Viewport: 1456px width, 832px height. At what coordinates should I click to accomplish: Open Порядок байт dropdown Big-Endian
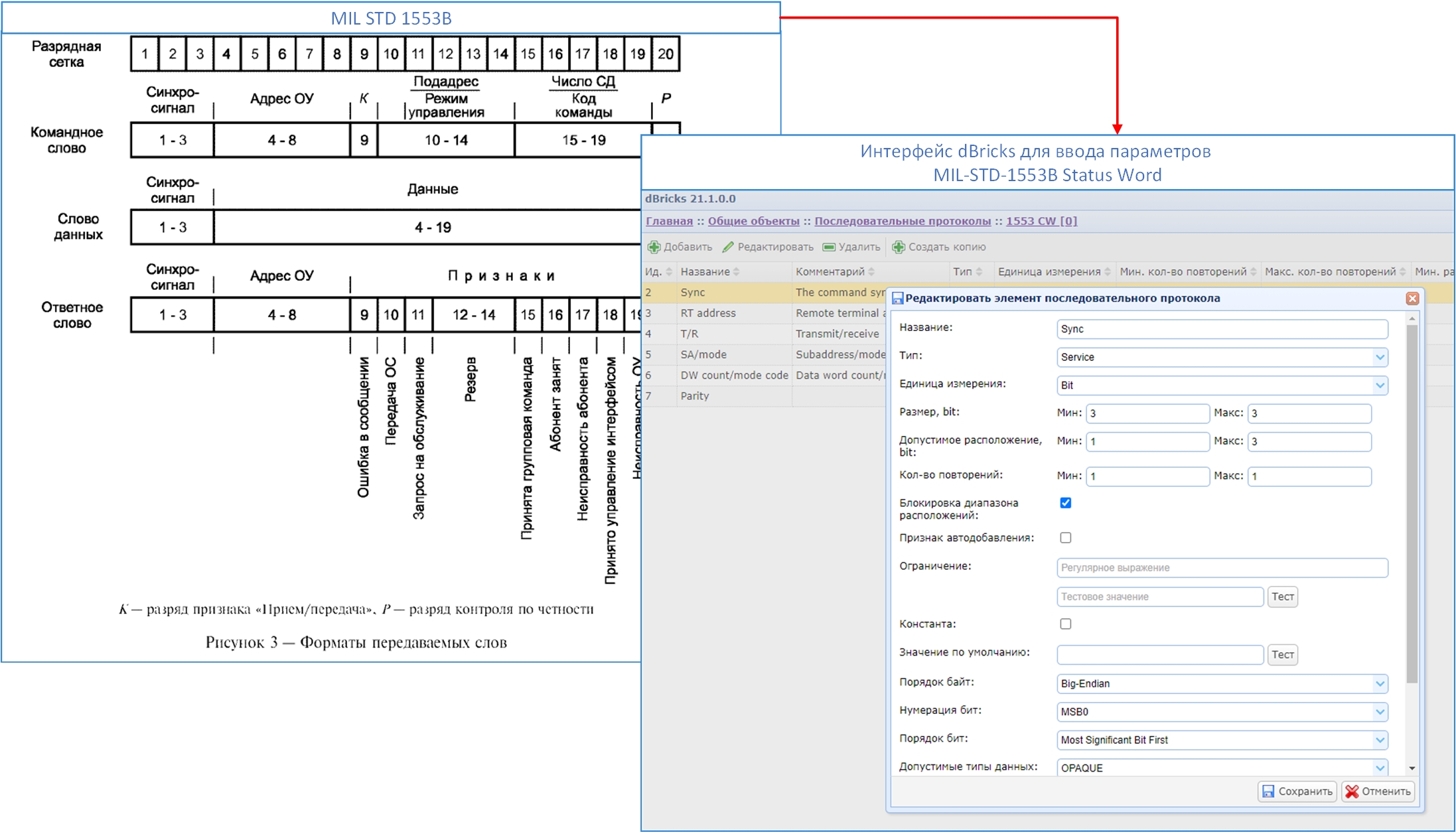(x=1222, y=684)
